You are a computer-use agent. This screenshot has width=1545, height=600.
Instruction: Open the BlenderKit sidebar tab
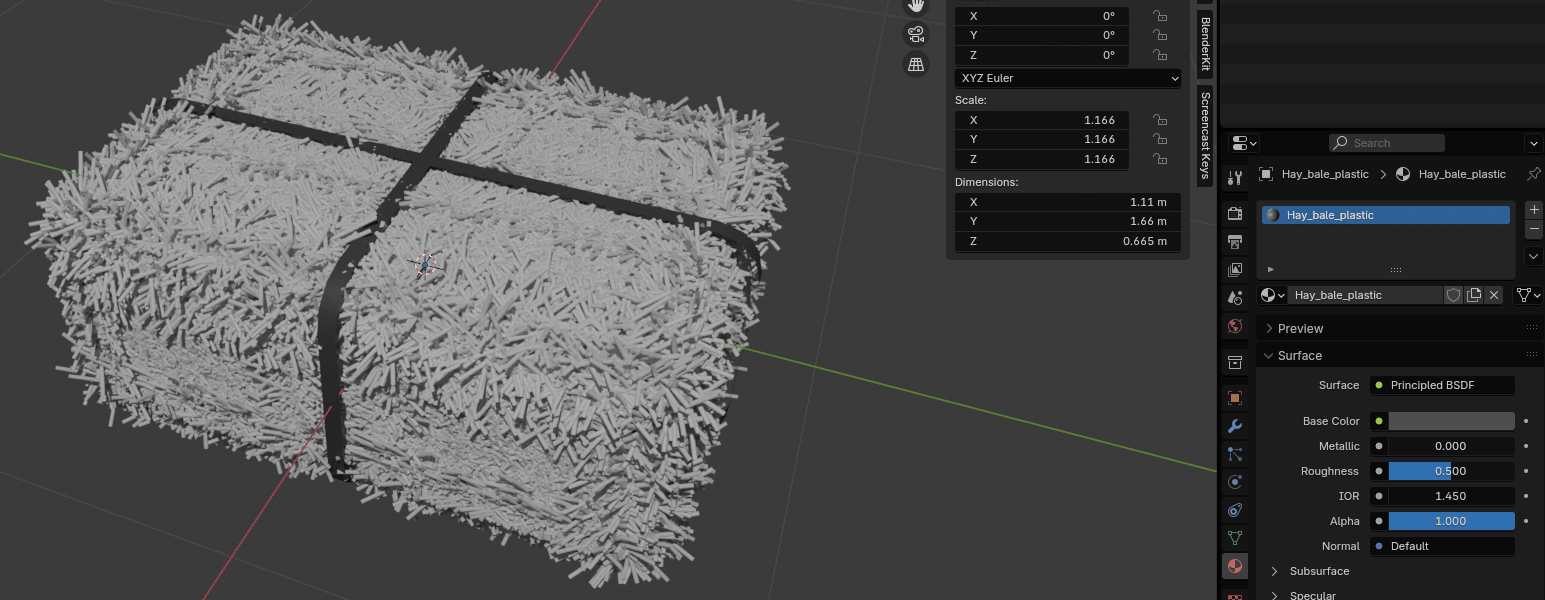(x=1205, y=43)
